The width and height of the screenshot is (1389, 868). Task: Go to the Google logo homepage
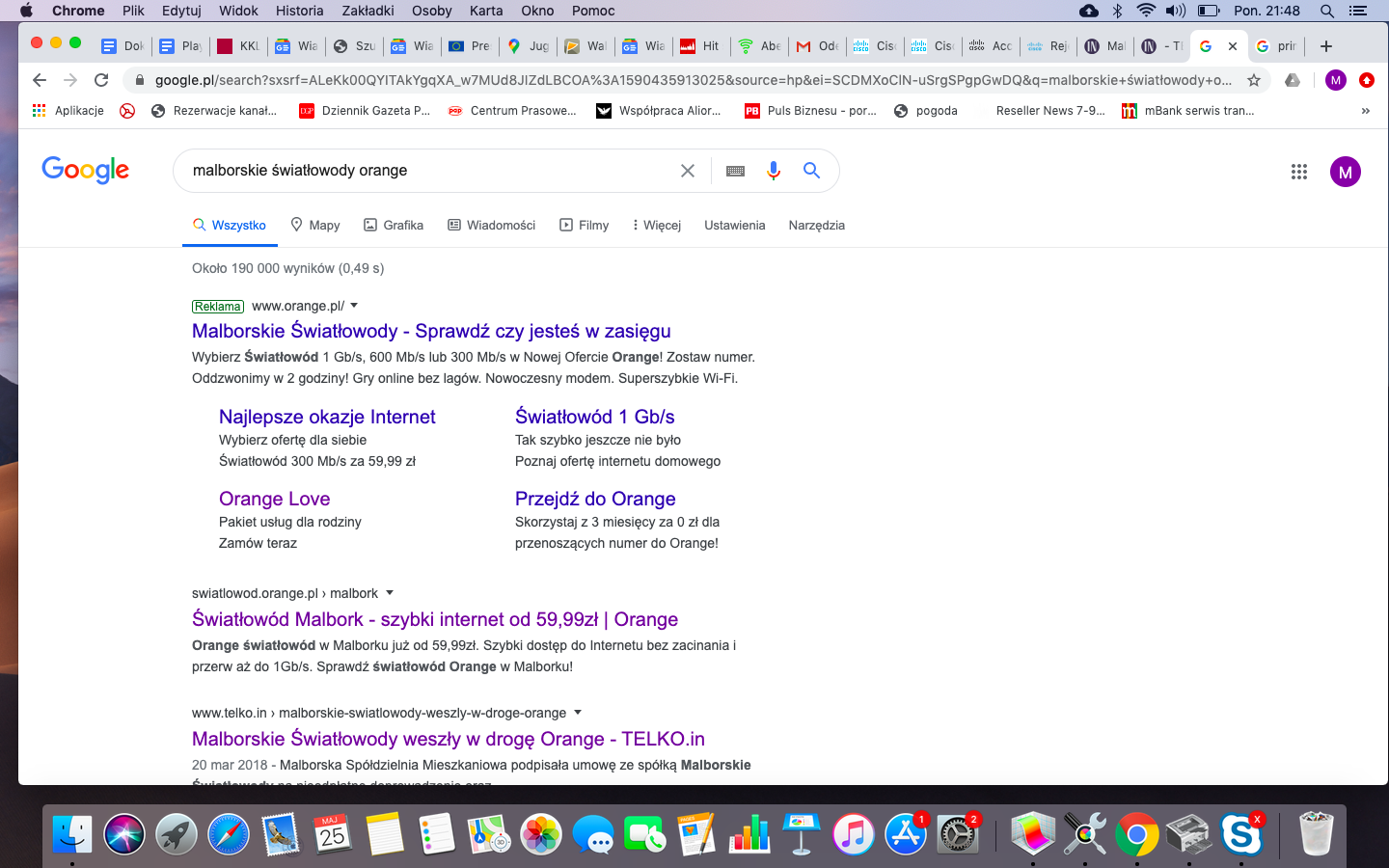tap(86, 171)
